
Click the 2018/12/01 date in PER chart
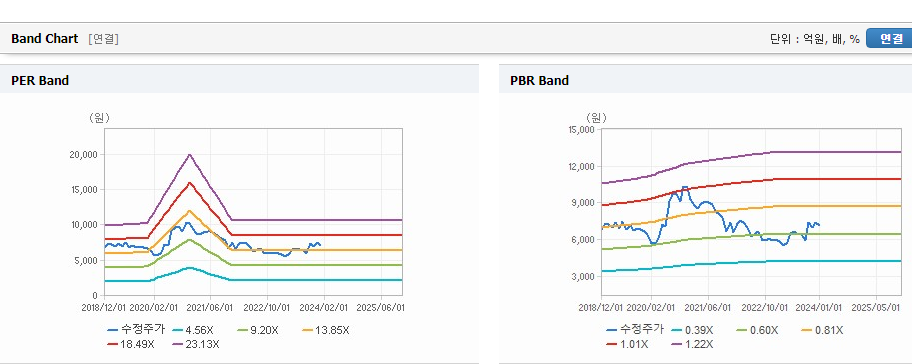(x=103, y=307)
